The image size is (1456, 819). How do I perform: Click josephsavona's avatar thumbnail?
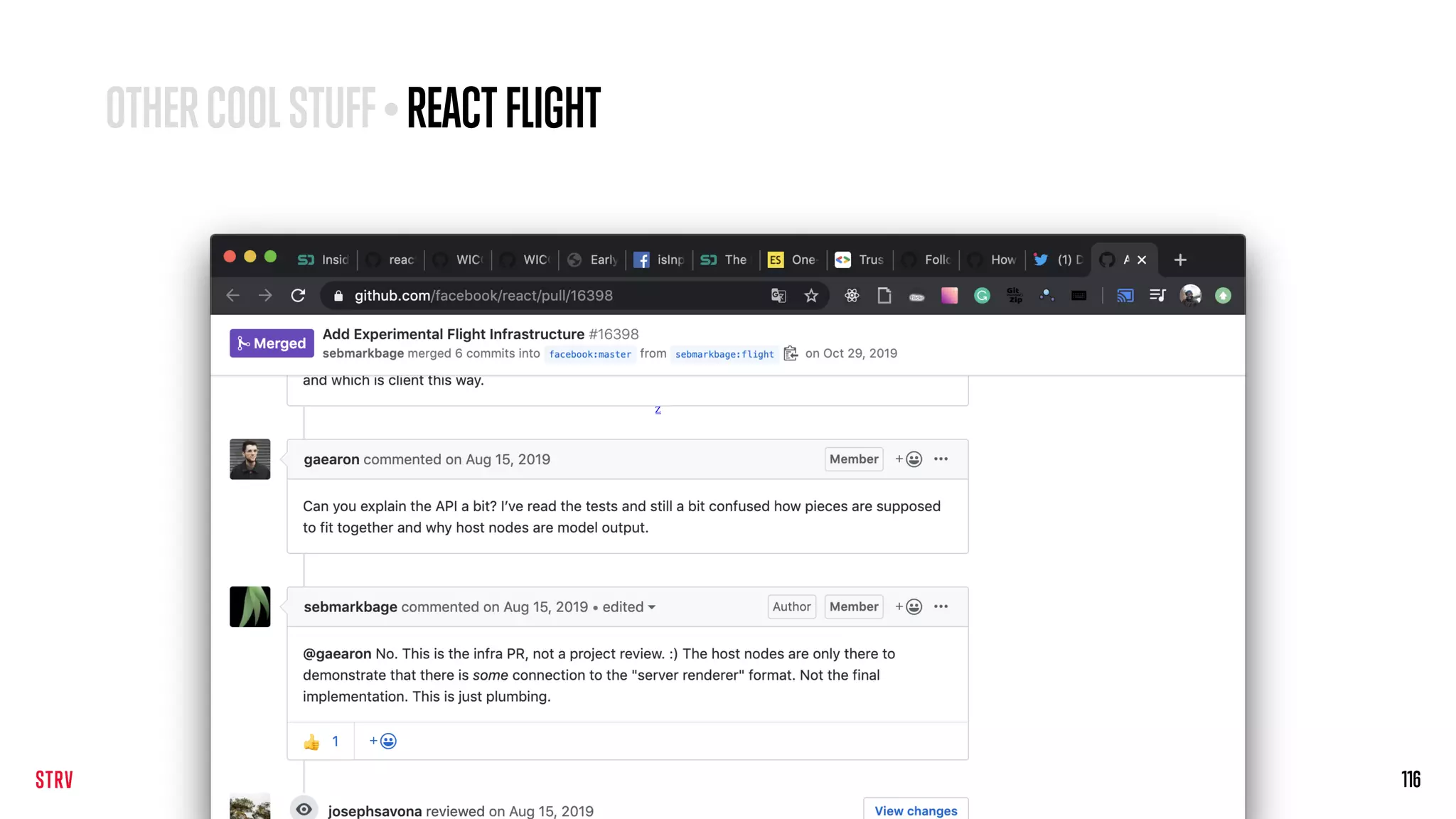click(x=250, y=806)
